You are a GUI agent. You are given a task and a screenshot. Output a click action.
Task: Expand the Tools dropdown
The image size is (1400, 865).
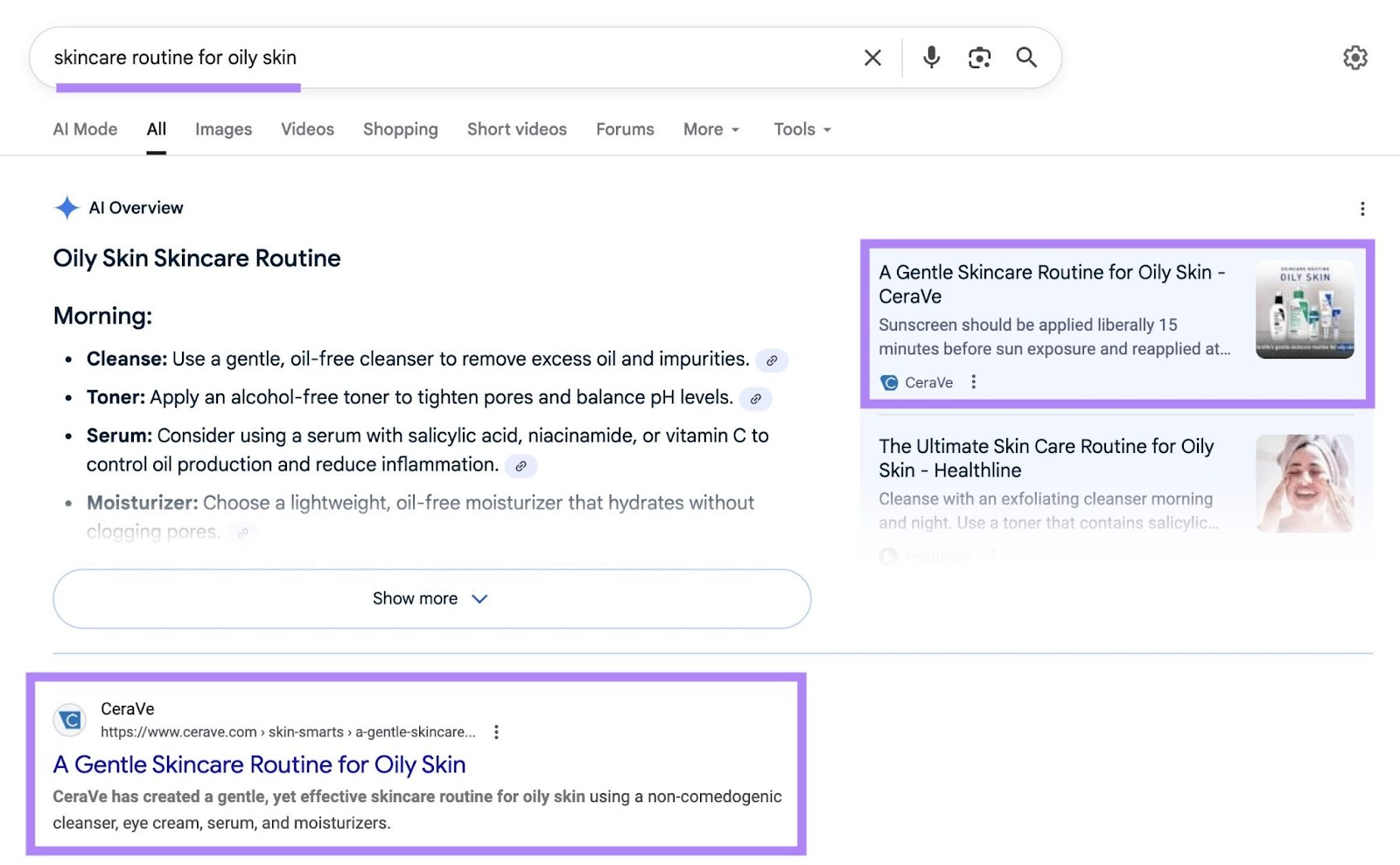[801, 129]
